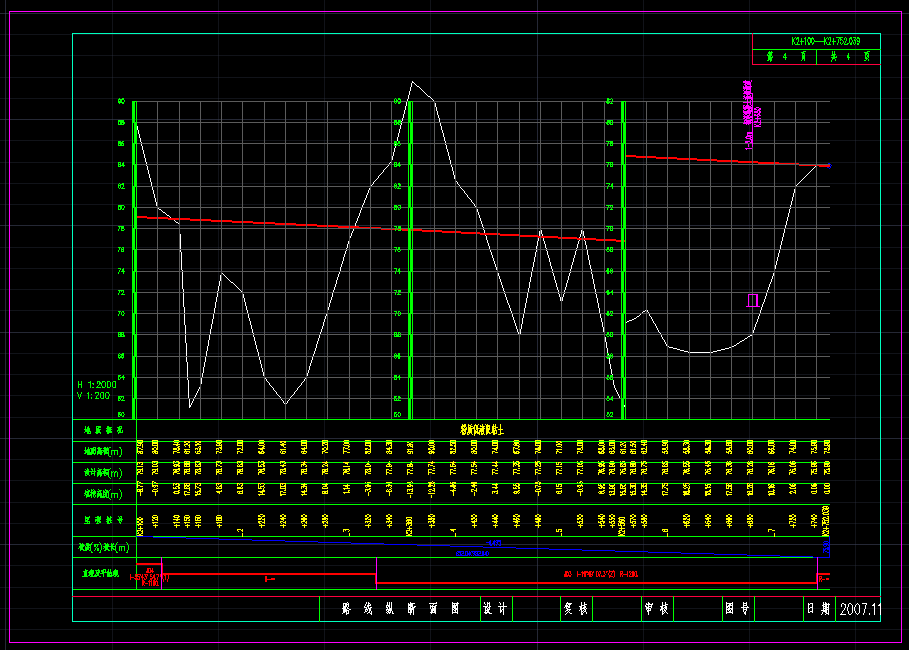Select the 路线纵断面图 drawing title
This screenshot has height=650, width=909.
[x=399, y=608]
